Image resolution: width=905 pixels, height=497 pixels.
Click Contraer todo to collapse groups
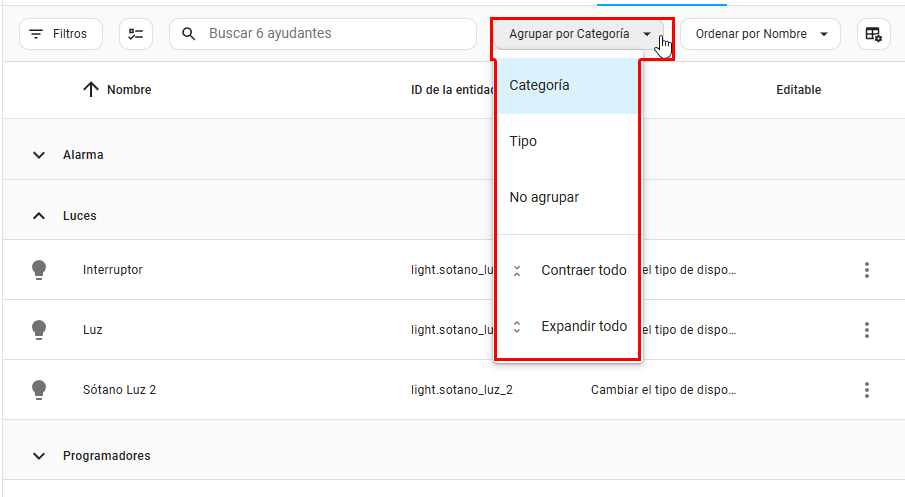tap(583, 270)
